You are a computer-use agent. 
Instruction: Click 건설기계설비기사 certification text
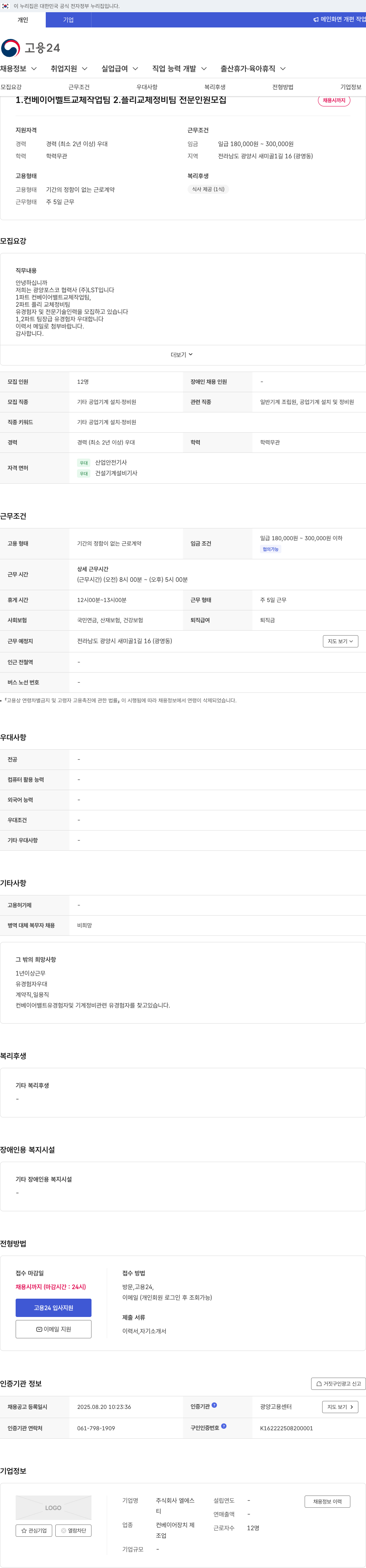(x=116, y=473)
